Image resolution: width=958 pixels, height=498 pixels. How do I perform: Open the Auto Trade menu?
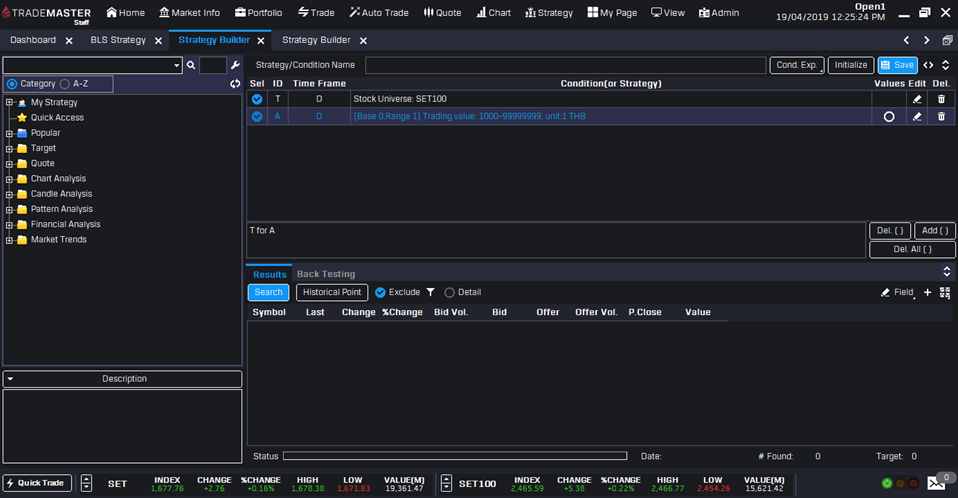click(379, 12)
